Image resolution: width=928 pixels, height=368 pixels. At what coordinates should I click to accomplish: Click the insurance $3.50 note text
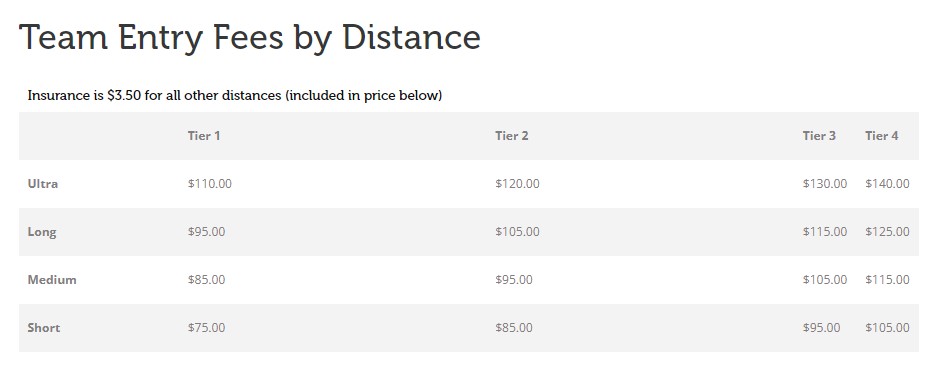pos(235,95)
